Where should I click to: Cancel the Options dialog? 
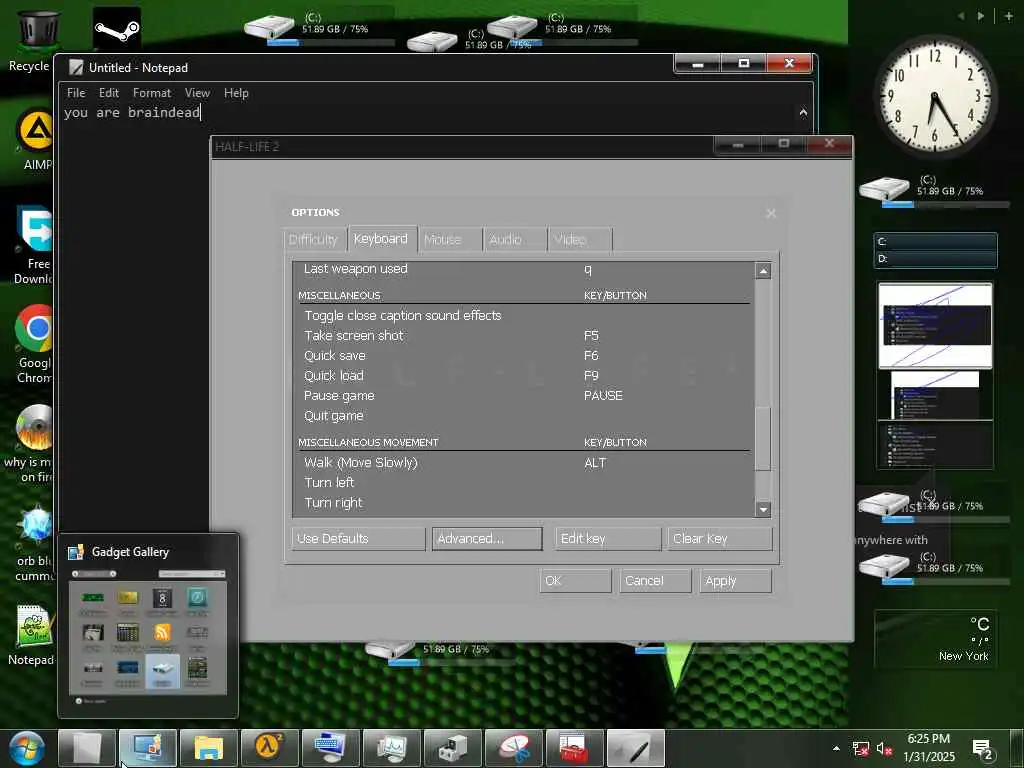point(655,581)
